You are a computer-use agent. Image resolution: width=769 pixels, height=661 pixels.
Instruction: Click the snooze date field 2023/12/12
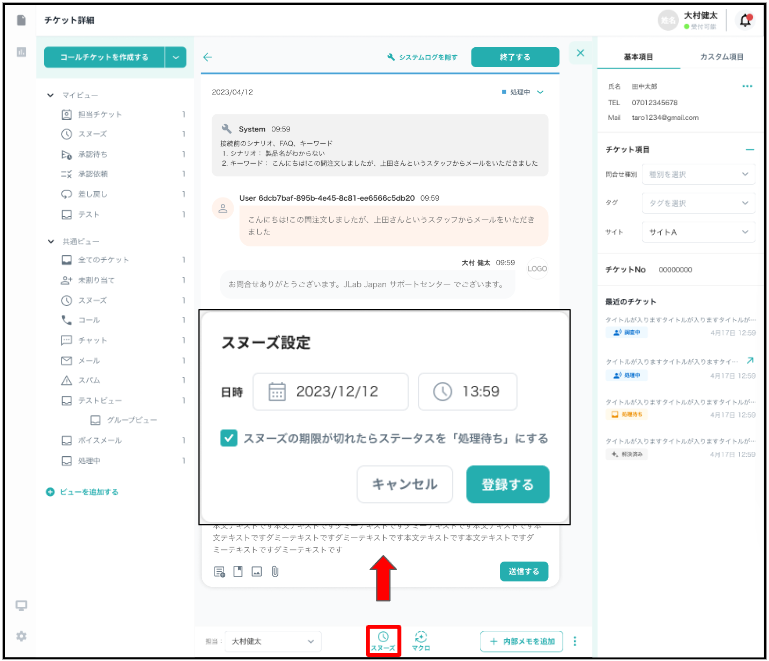click(x=331, y=392)
